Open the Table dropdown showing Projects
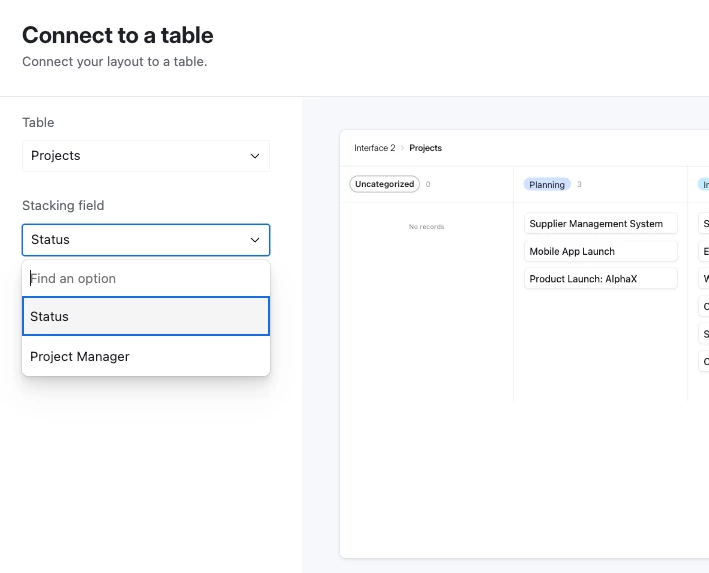 (x=145, y=156)
